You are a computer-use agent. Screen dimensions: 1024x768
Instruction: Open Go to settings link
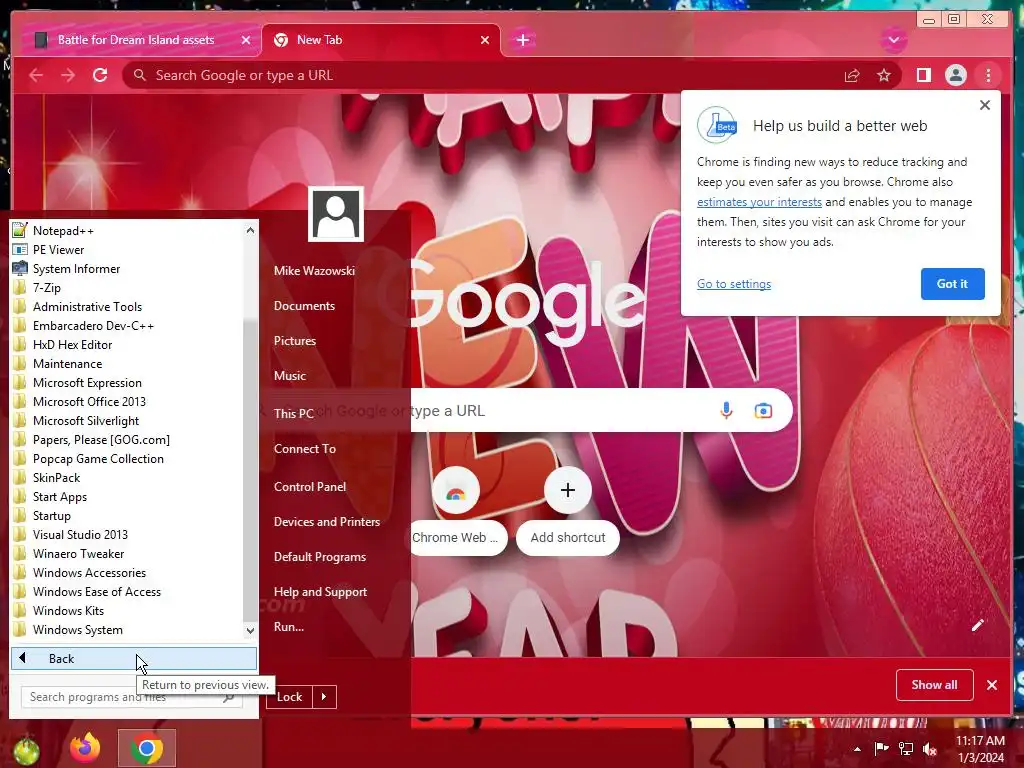coord(733,283)
